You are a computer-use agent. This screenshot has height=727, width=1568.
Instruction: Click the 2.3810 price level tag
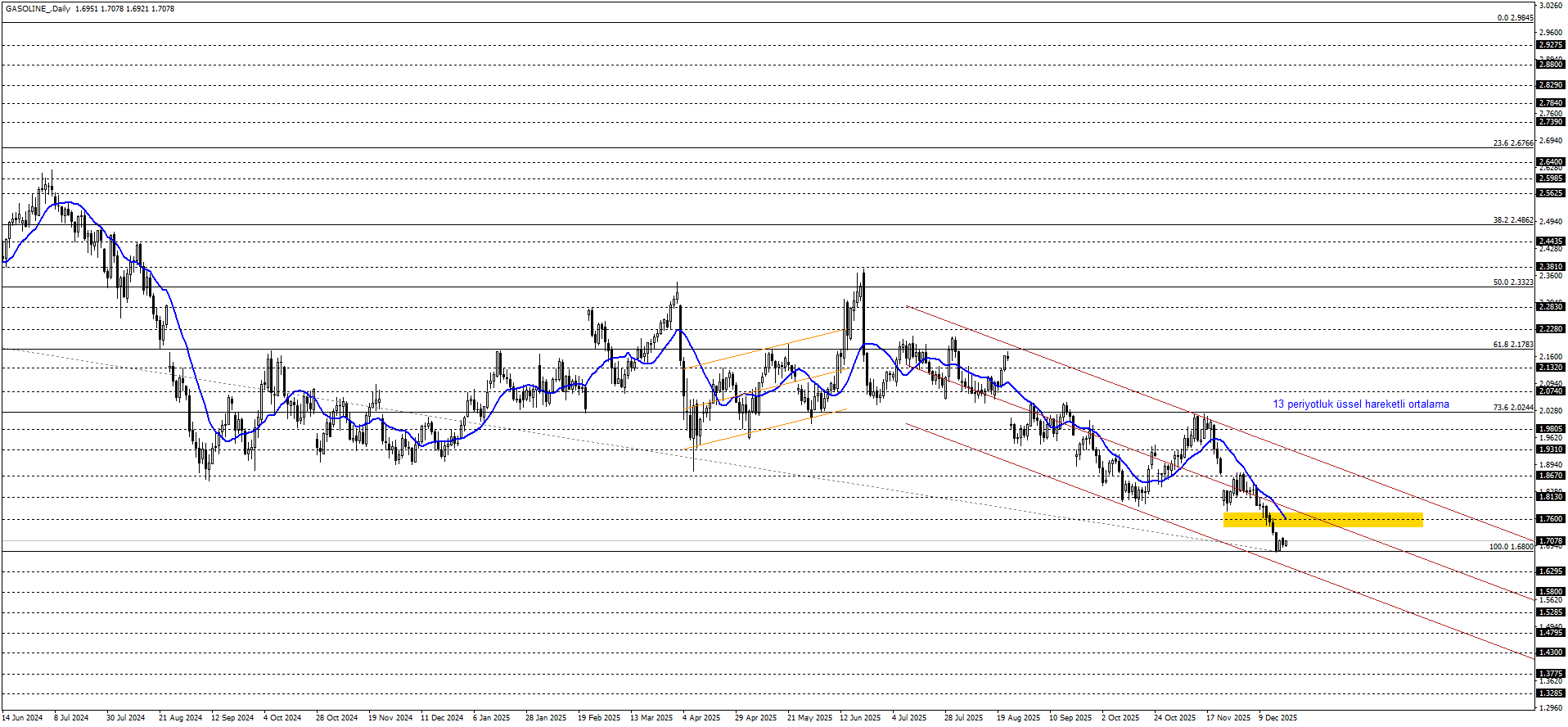click(1551, 266)
